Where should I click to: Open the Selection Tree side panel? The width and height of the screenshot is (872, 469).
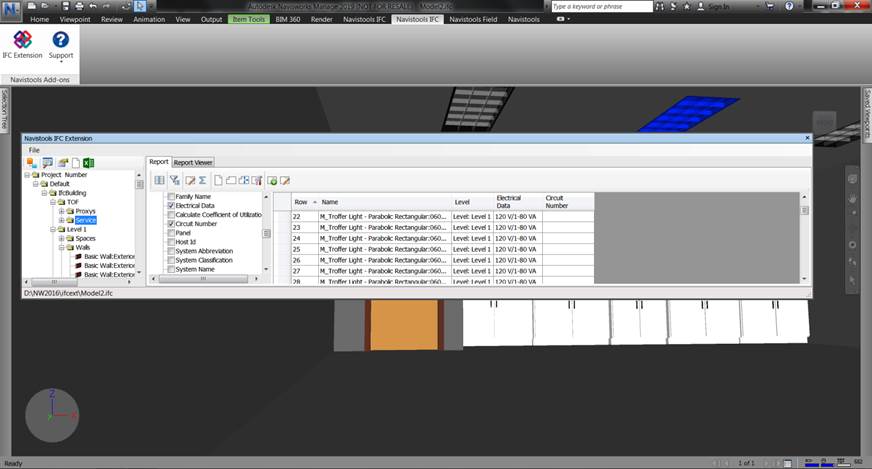[x=4, y=110]
